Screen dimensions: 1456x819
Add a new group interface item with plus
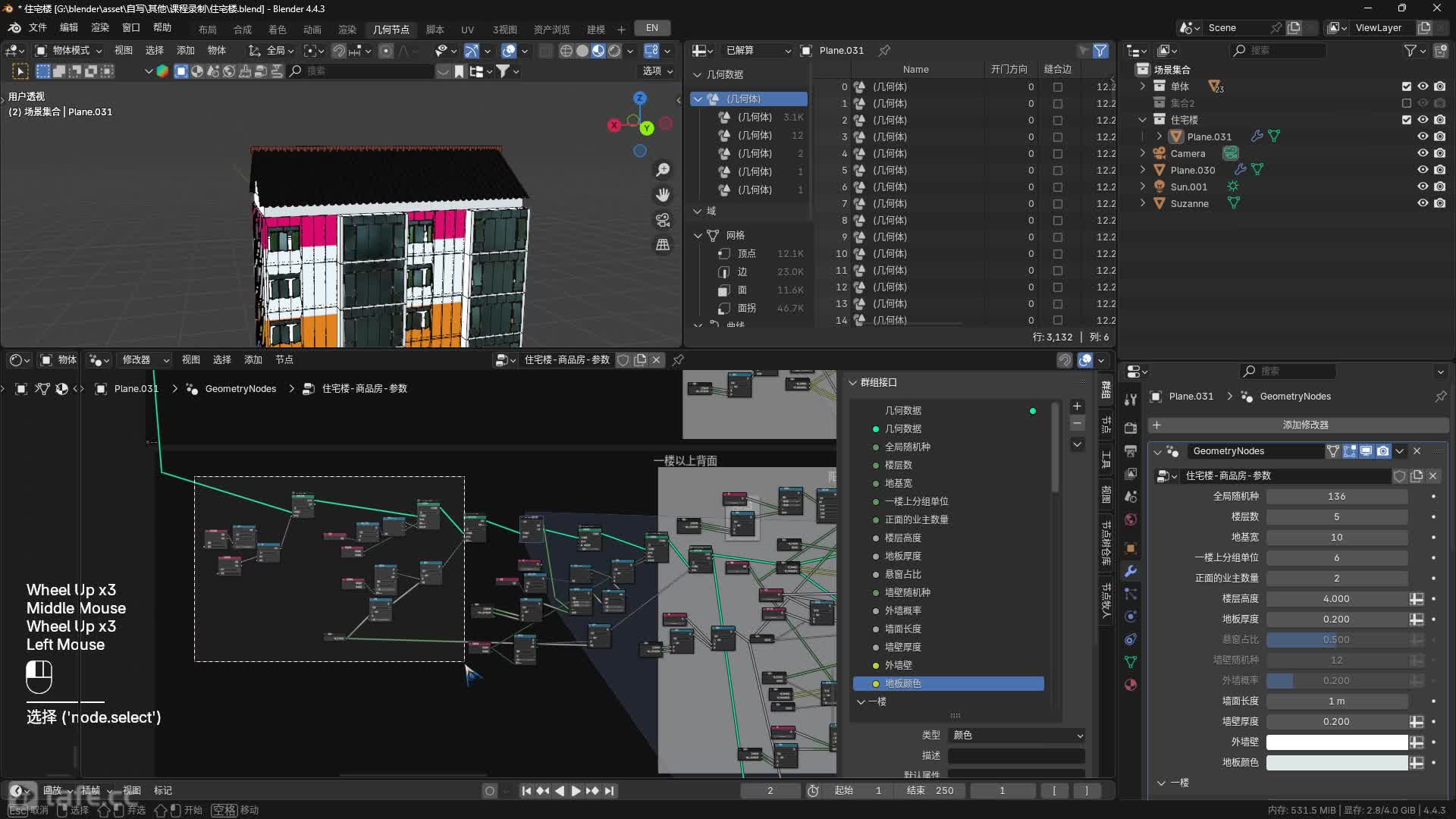(1077, 406)
